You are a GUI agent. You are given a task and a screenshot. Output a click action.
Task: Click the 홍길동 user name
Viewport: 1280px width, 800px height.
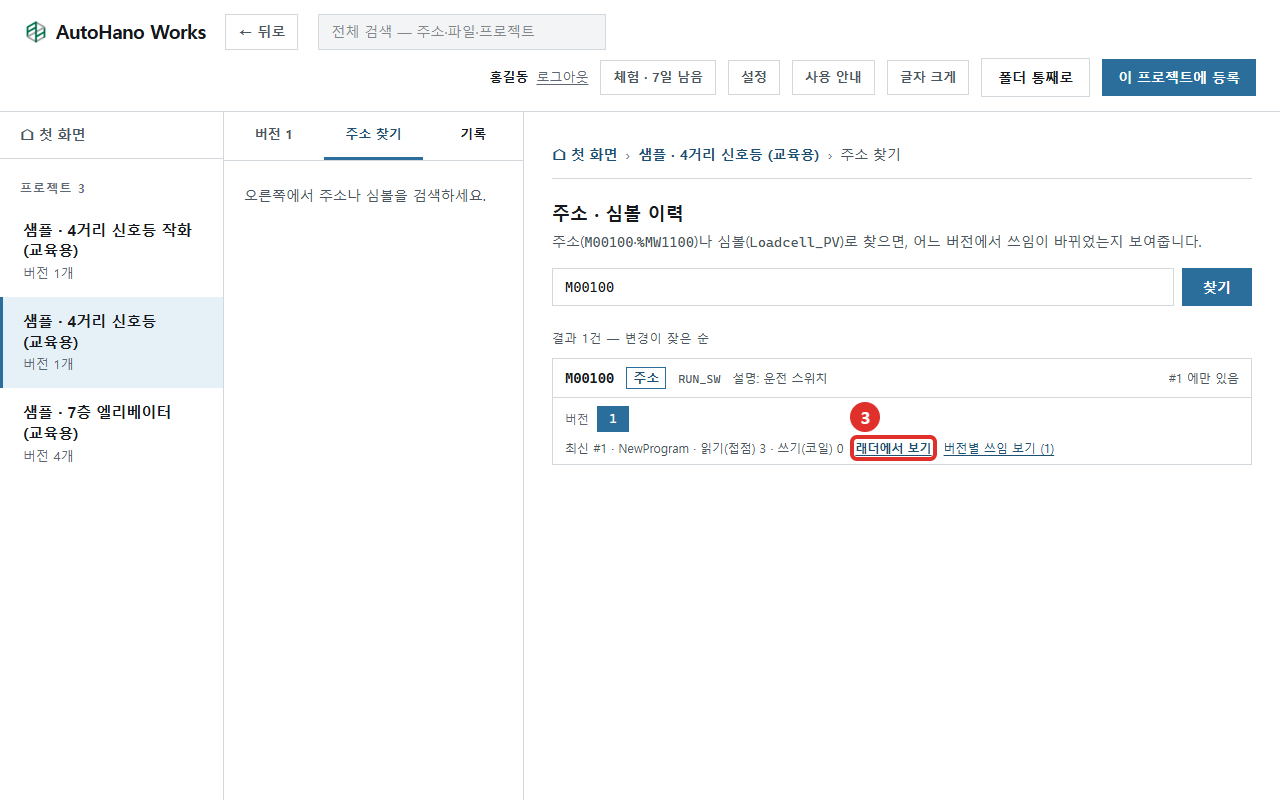[509, 77]
